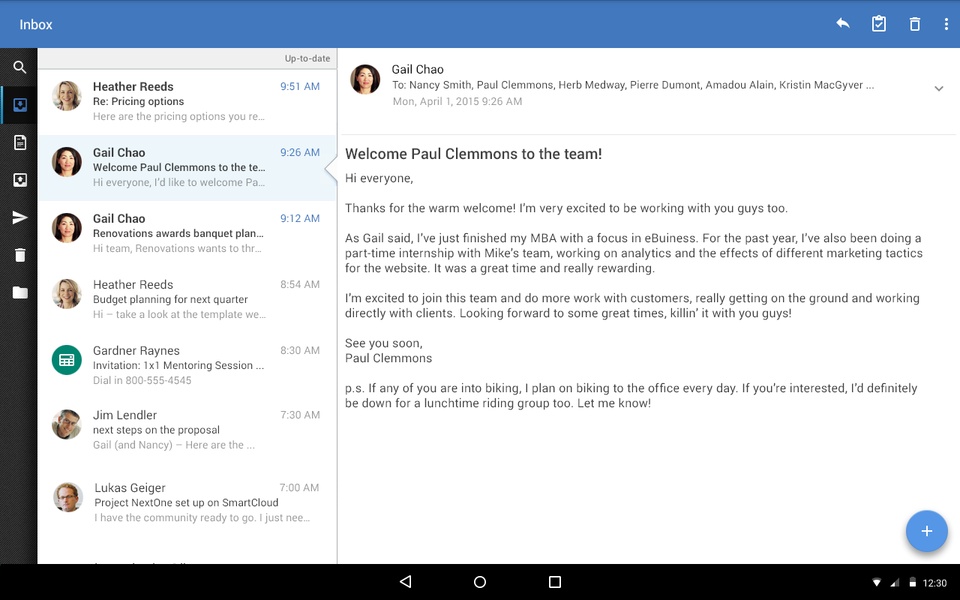This screenshot has height=600, width=960.
Task: Click Lukas Geiger's avatar photo
Action: click(x=67, y=497)
